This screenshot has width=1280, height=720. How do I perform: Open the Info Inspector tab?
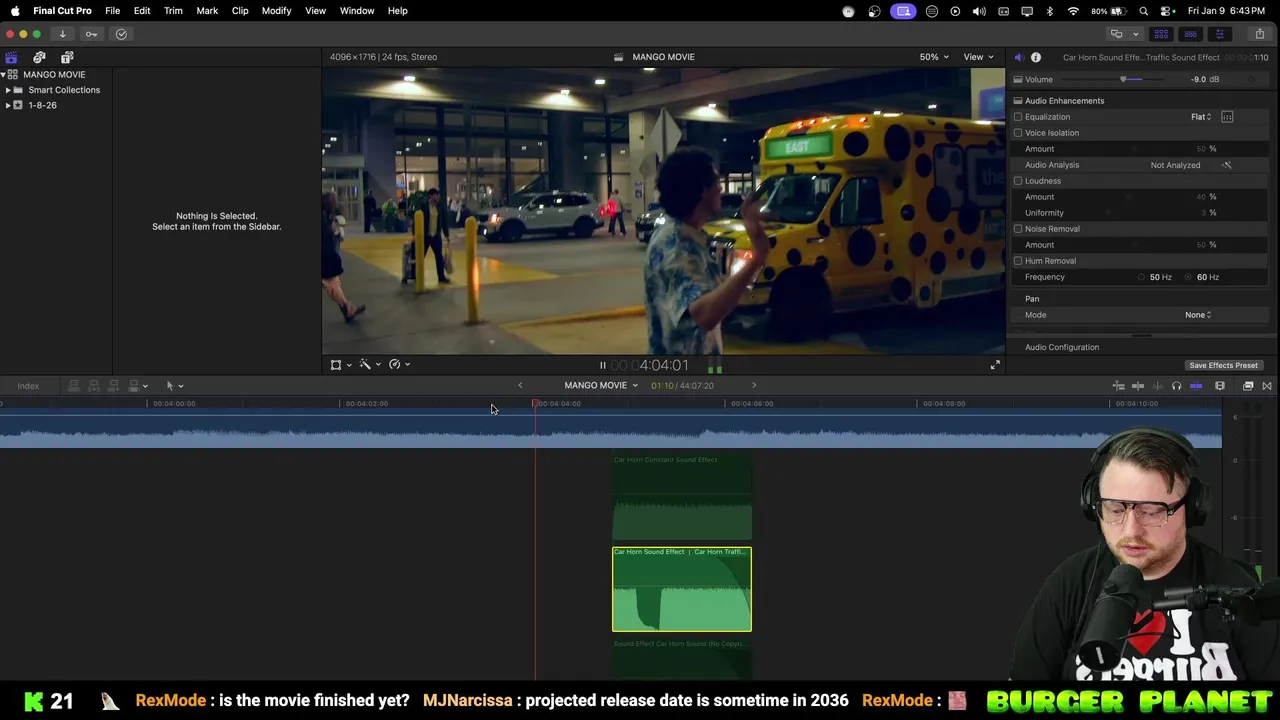click(1036, 57)
